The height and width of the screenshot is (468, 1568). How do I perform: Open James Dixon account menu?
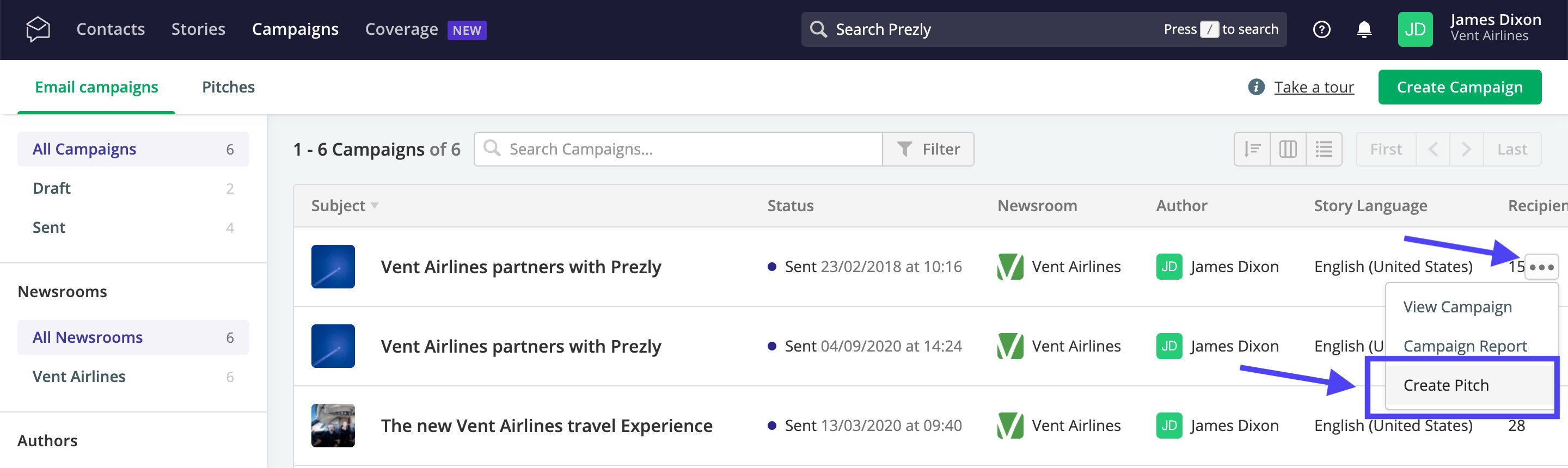[x=1495, y=28]
